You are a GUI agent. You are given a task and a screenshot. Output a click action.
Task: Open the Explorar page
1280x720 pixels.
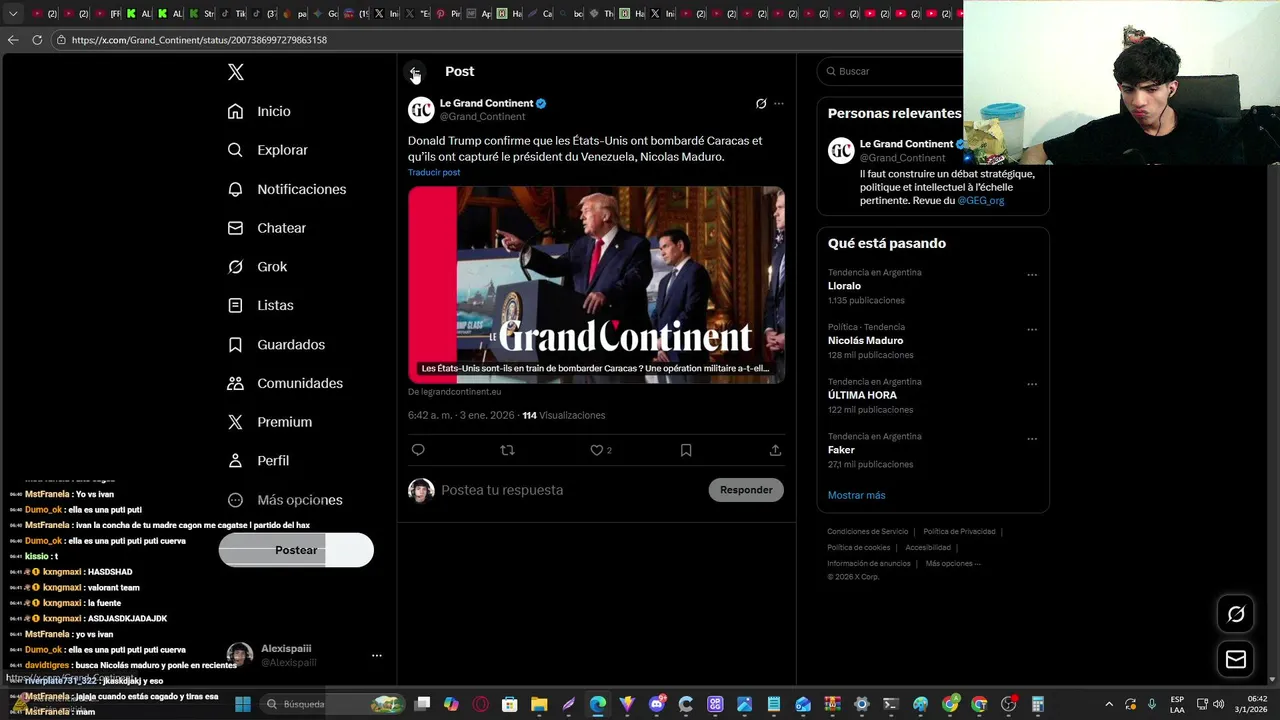[x=267, y=150]
